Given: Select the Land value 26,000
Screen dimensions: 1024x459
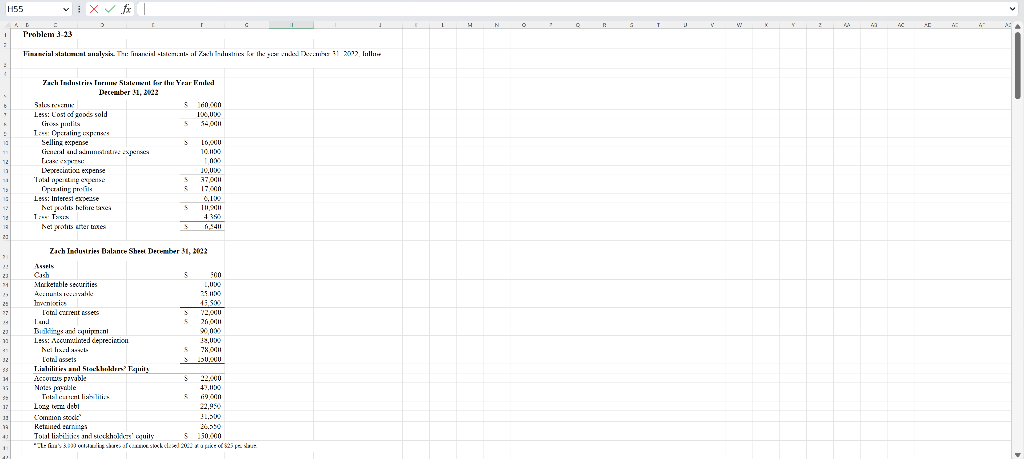Looking at the screenshot, I should 212,322.
